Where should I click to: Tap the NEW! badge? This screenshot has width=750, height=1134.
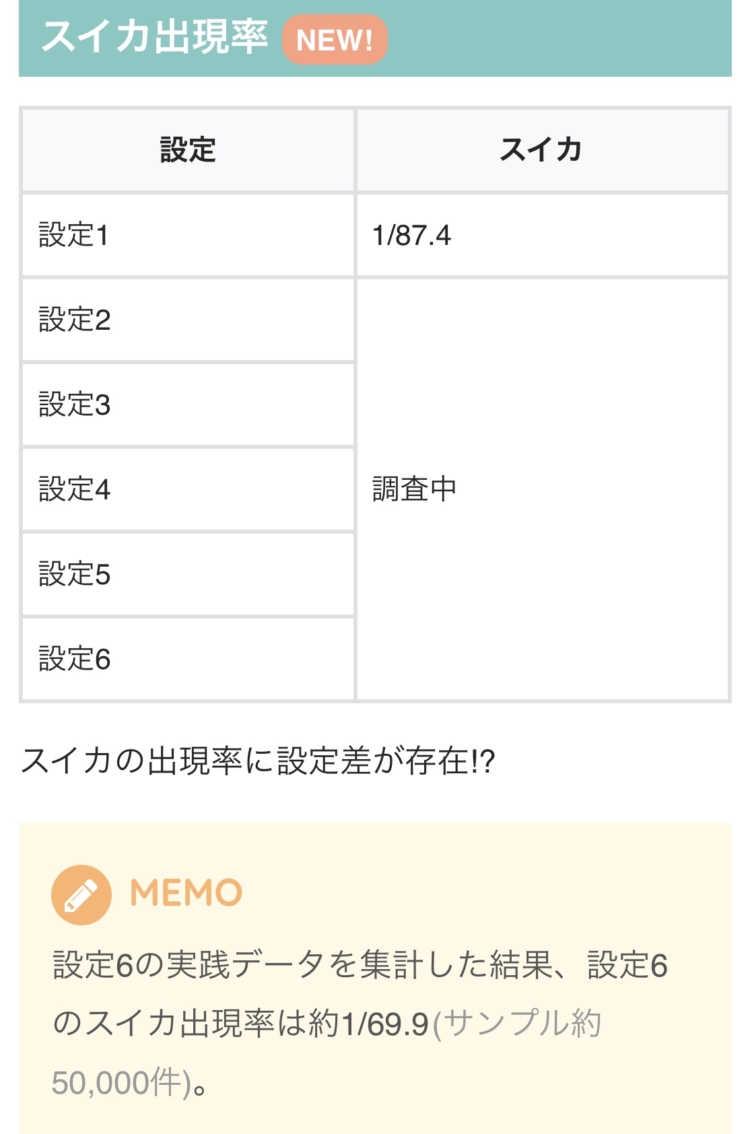coord(334,40)
